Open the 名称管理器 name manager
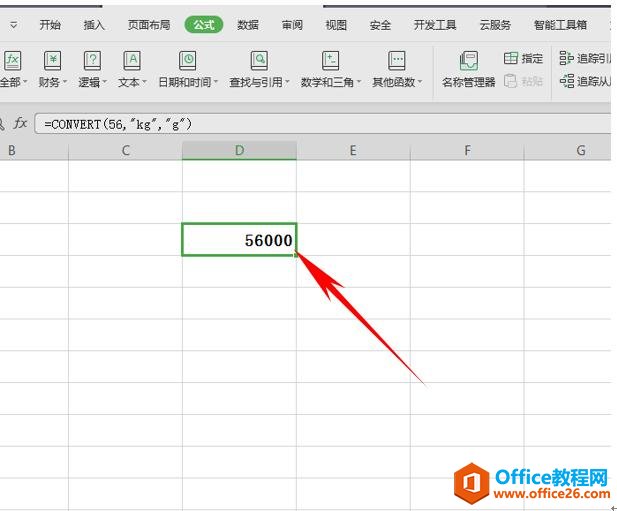Image resolution: width=617 pixels, height=511 pixels. 468,69
